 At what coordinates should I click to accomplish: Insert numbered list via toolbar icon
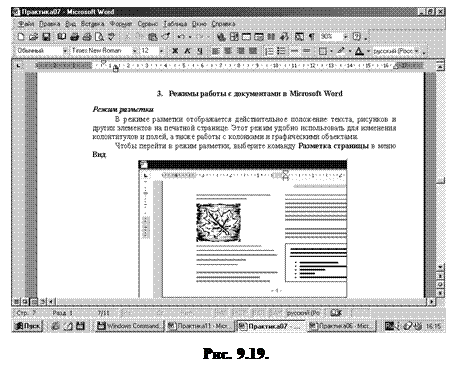(269, 51)
